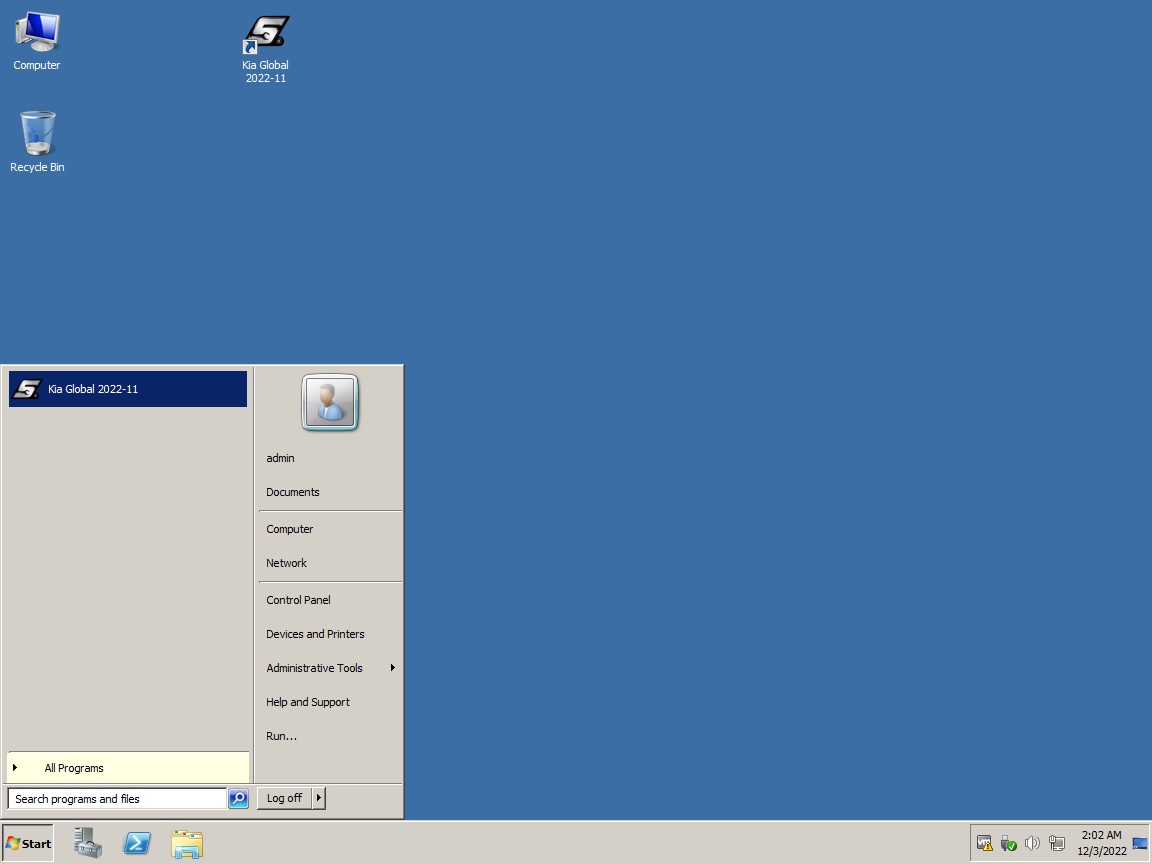Viewport: 1152px width, 864px height.
Task: Open Network from Start menu
Action: (x=287, y=563)
